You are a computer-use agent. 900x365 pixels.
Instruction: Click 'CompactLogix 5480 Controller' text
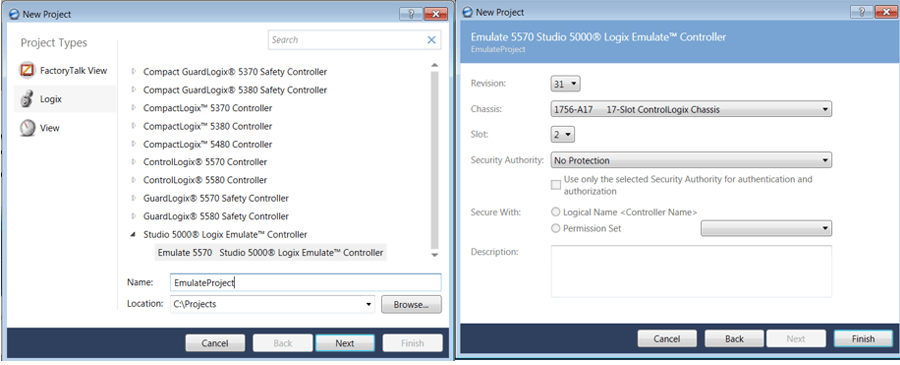(208, 144)
